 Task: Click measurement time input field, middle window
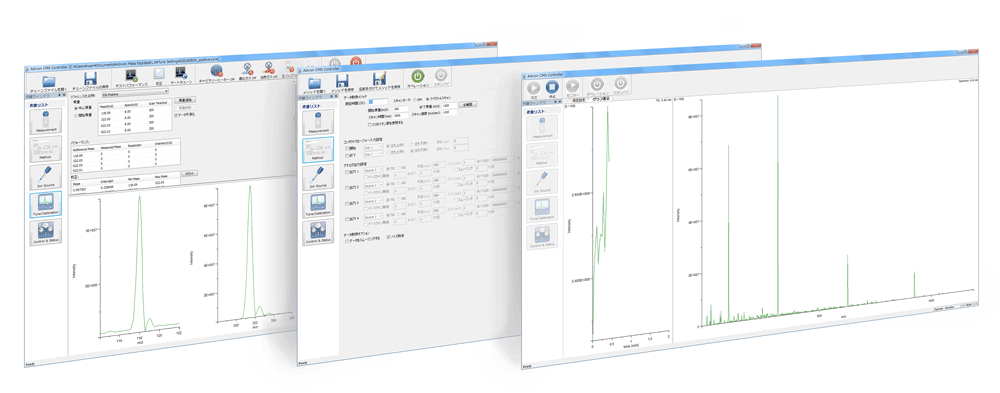click(x=378, y=102)
